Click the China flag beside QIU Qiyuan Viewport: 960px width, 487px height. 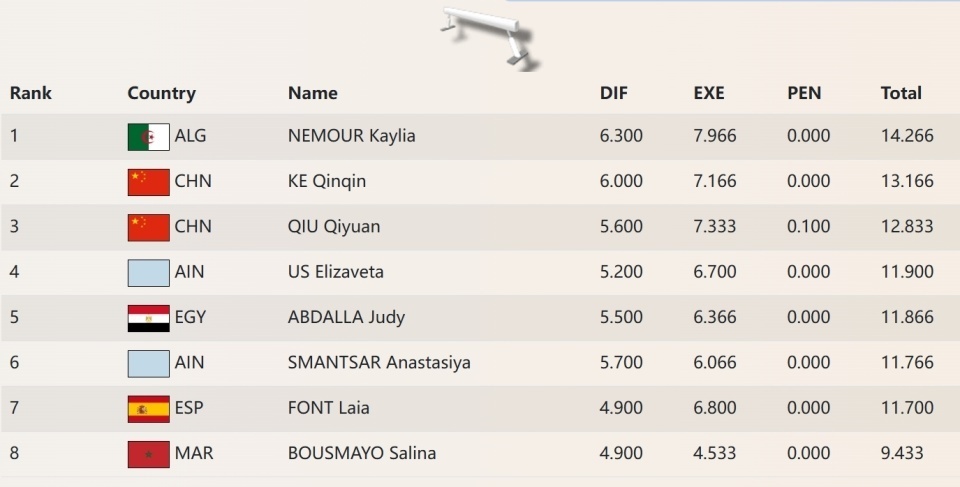point(148,227)
